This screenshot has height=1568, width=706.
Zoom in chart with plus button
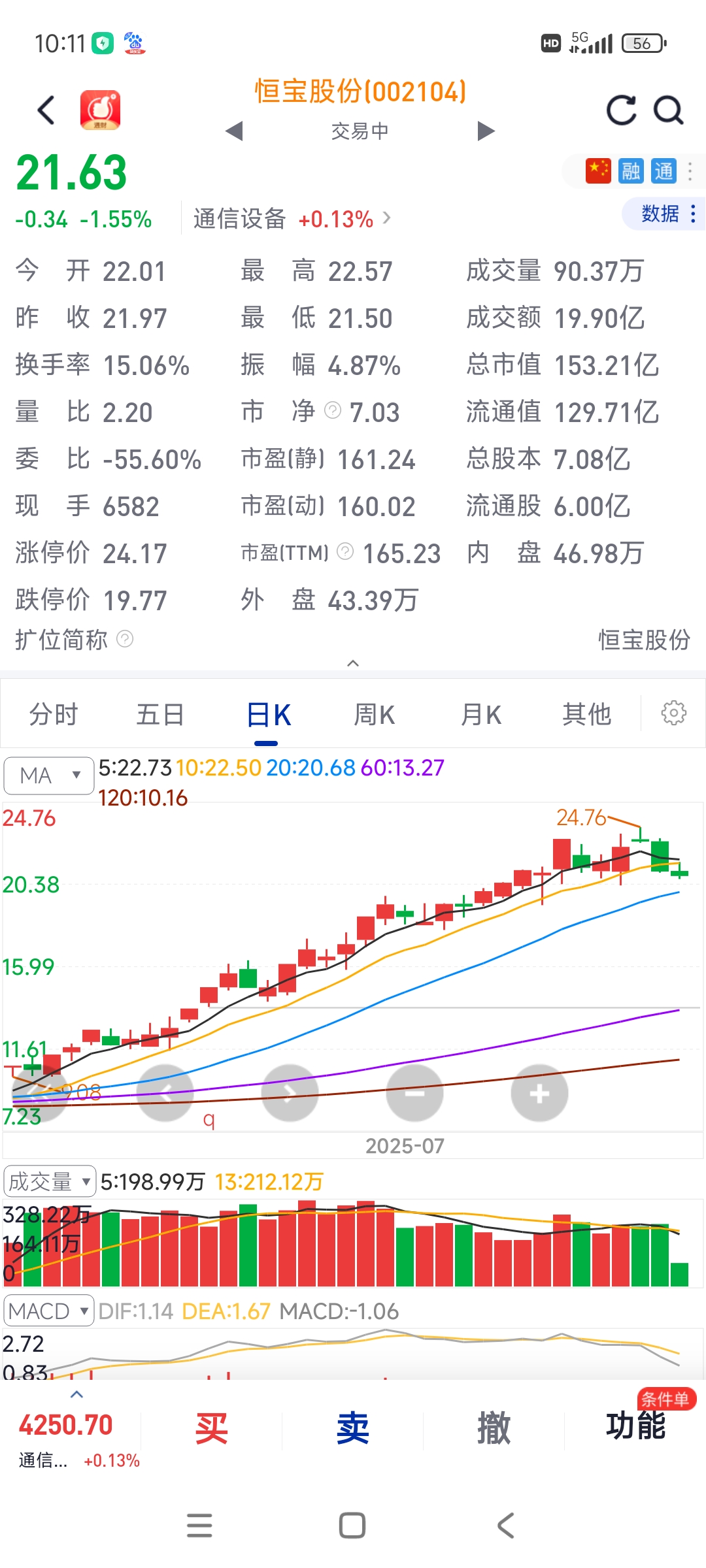[x=539, y=1093]
